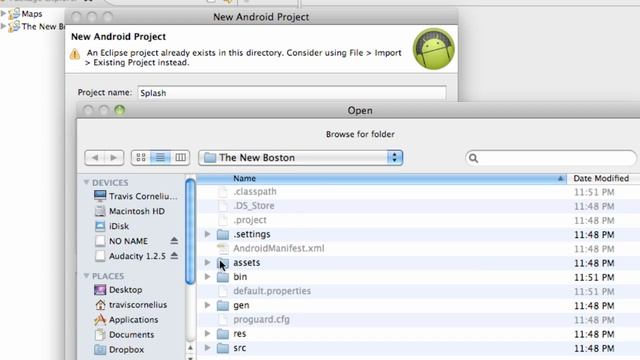Click the 11:51 PM date of bin folder

594,277
